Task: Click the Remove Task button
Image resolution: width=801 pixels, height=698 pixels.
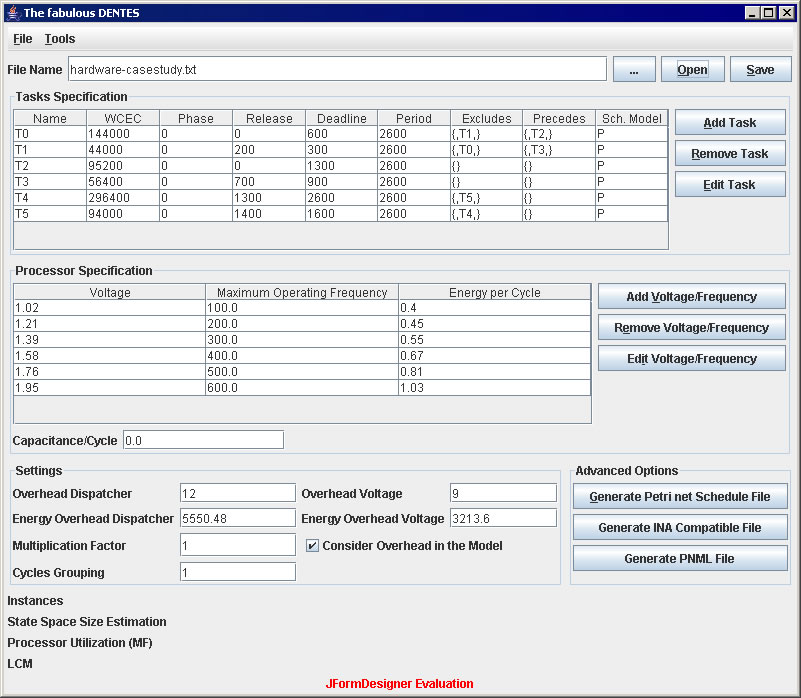Action: click(730, 153)
